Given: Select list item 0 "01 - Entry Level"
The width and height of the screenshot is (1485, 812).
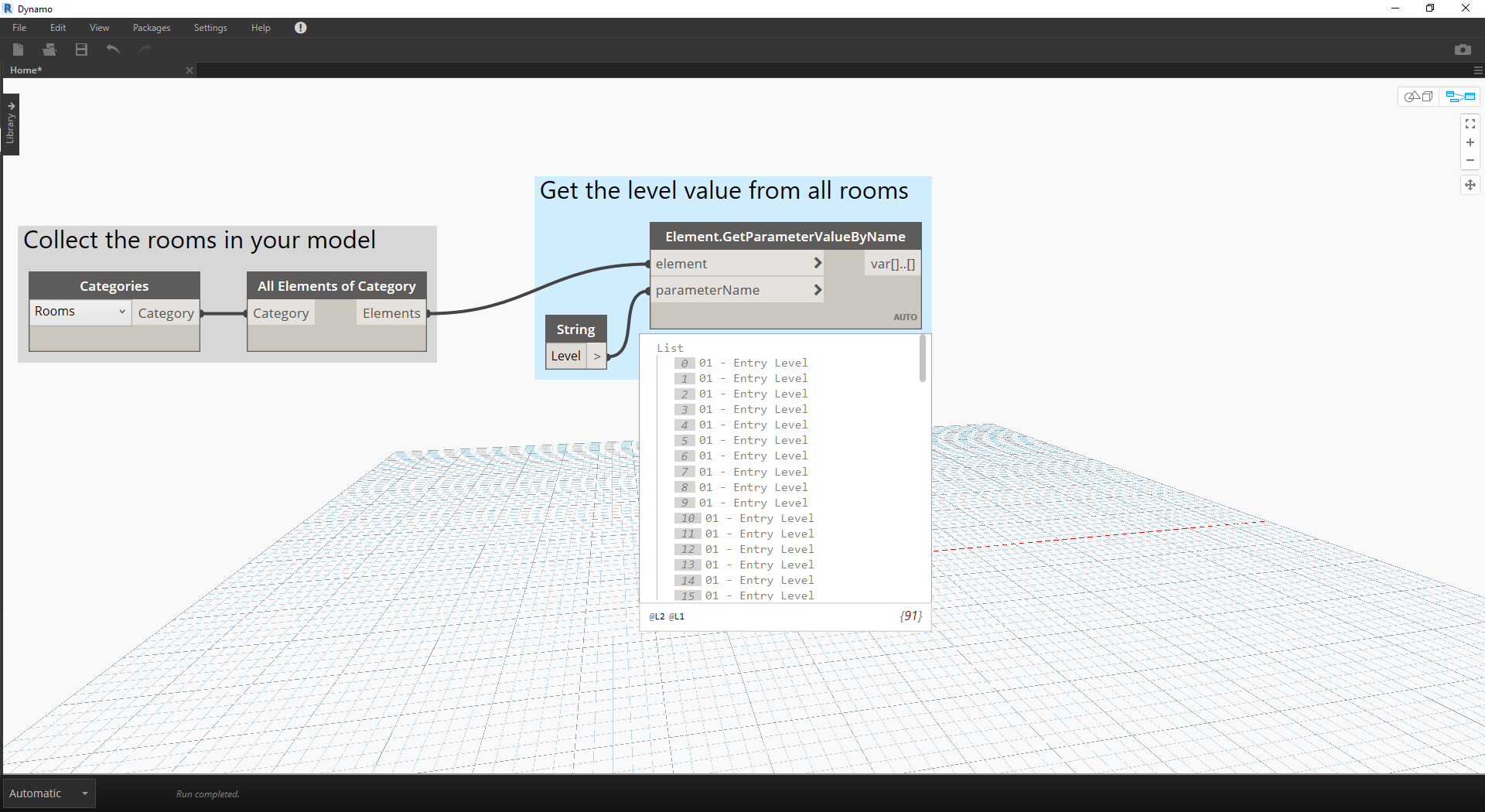Looking at the screenshot, I should 753,363.
